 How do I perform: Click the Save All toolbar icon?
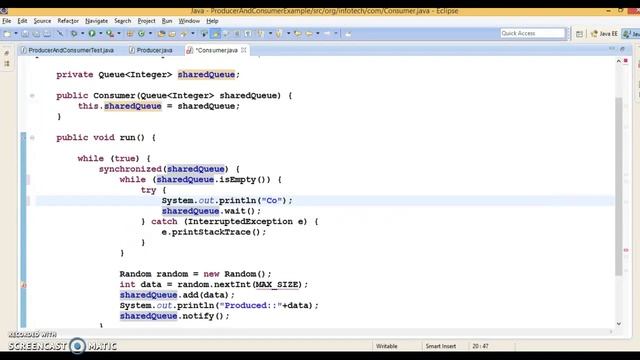coord(36,34)
